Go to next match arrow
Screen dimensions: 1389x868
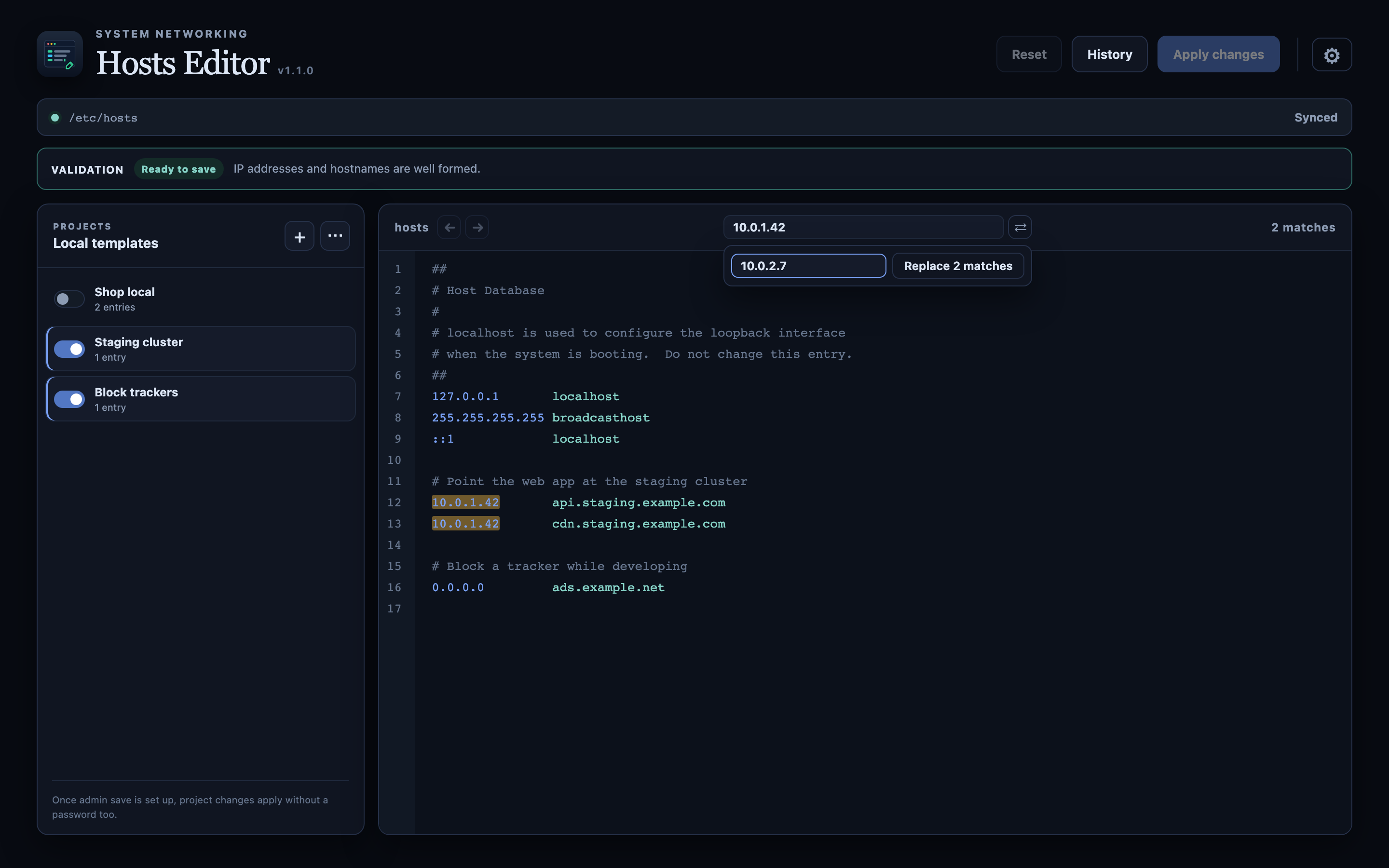tap(477, 227)
